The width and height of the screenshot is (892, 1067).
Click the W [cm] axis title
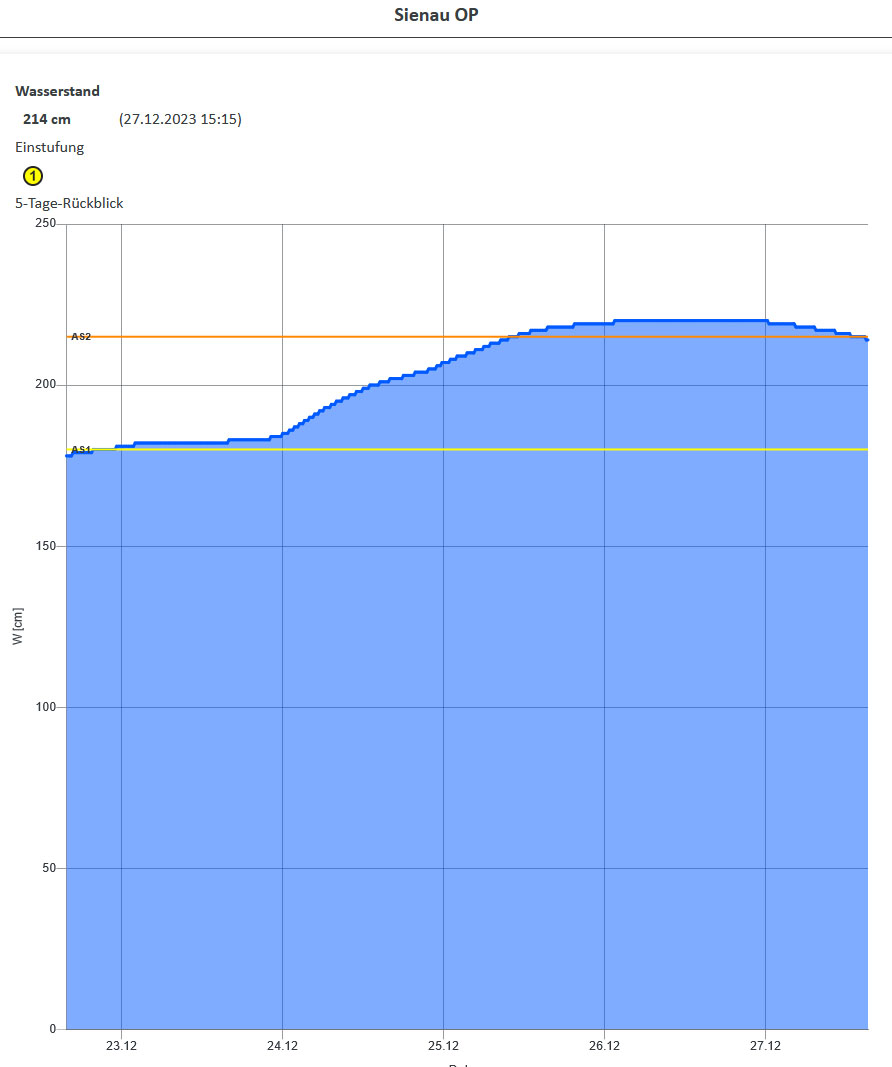click(x=18, y=626)
